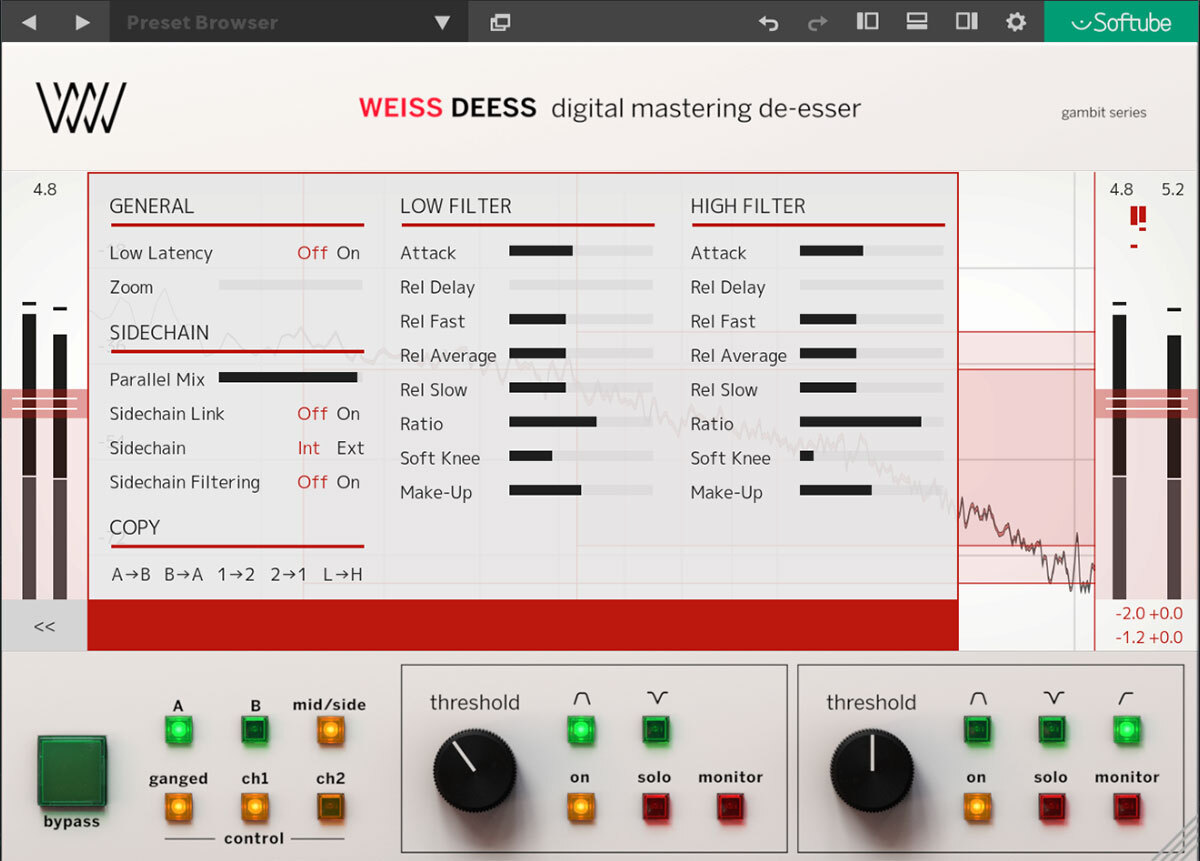Toggle the right side panel layout icon

(x=966, y=21)
